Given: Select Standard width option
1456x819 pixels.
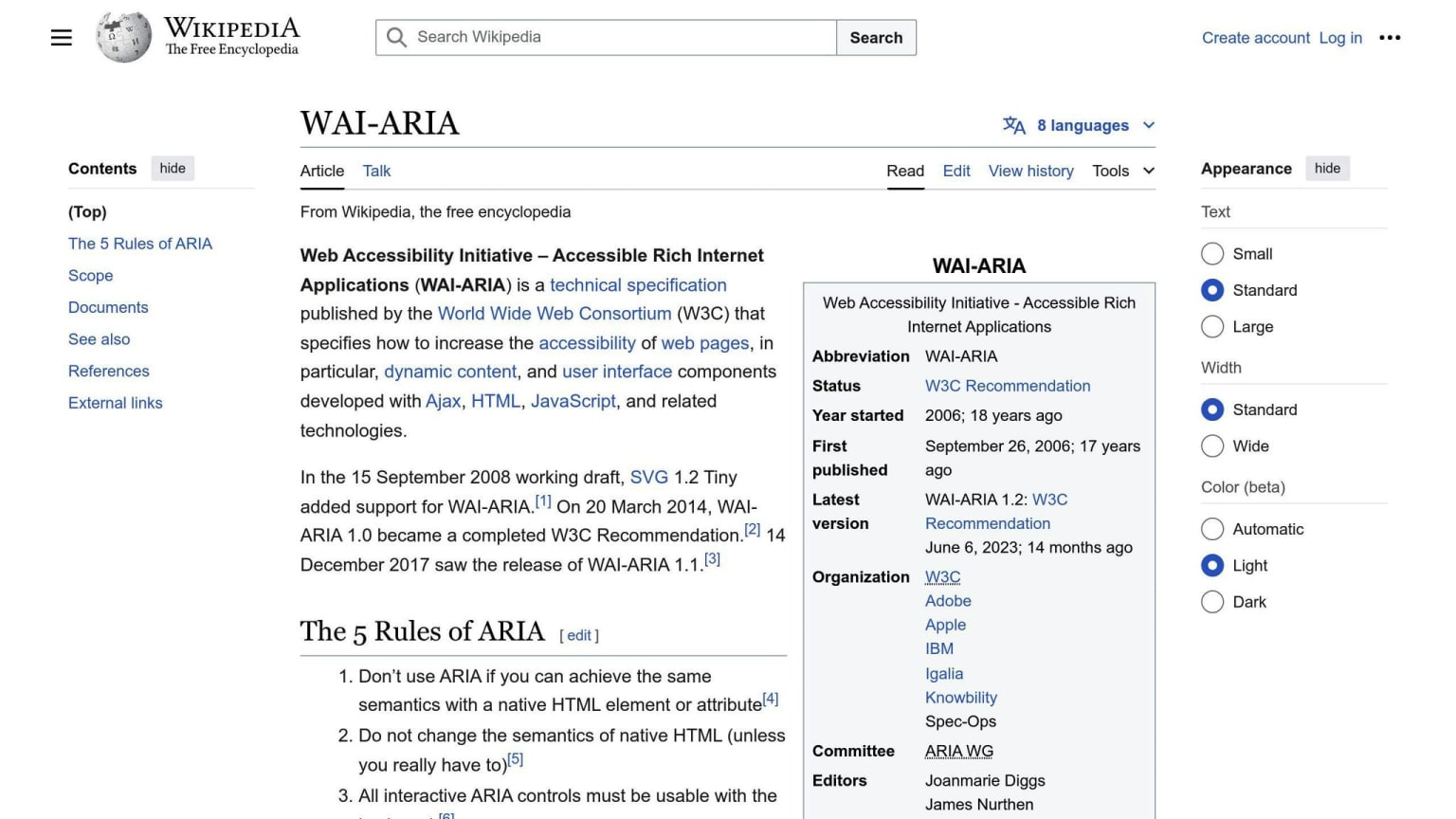Looking at the screenshot, I should [1212, 409].
